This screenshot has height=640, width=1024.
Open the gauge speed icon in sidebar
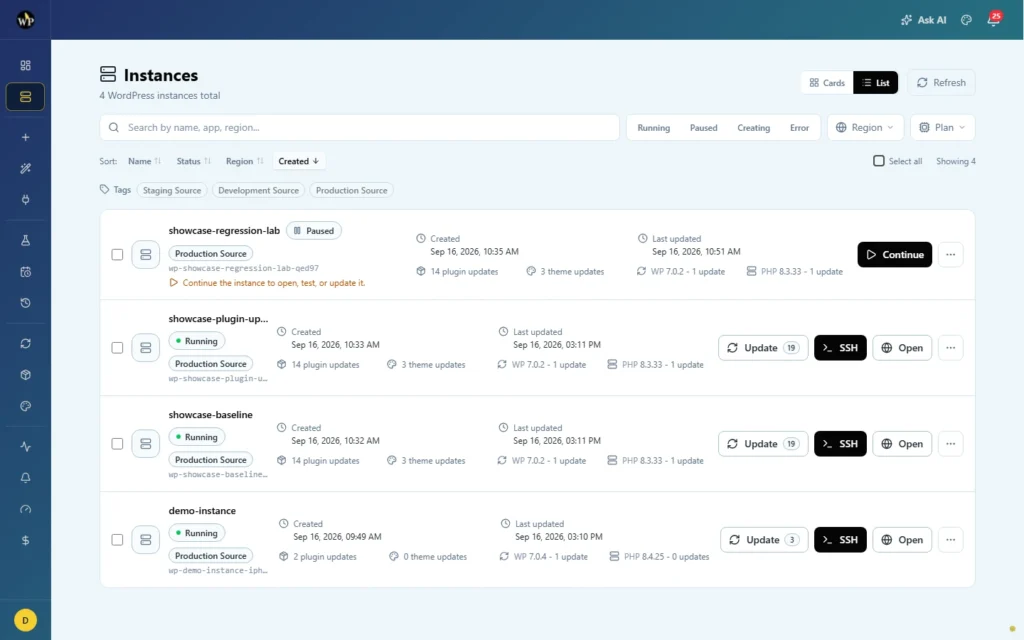coord(25,509)
